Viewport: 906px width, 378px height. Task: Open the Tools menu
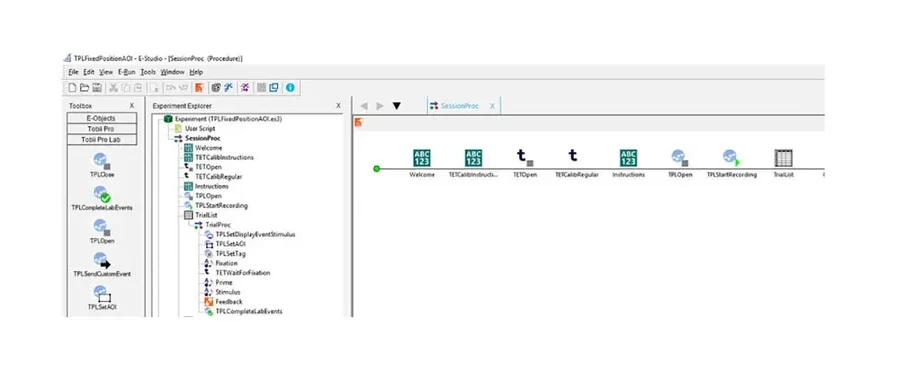(x=148, y=72)
